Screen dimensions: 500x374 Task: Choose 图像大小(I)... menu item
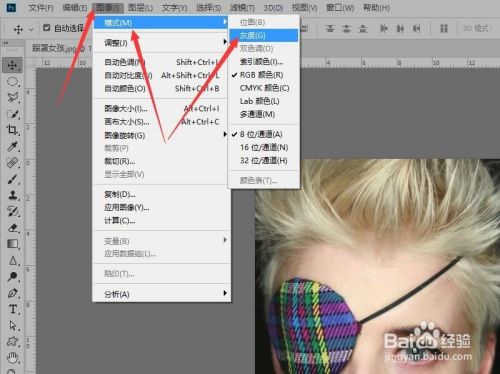(x=161, y=108)
